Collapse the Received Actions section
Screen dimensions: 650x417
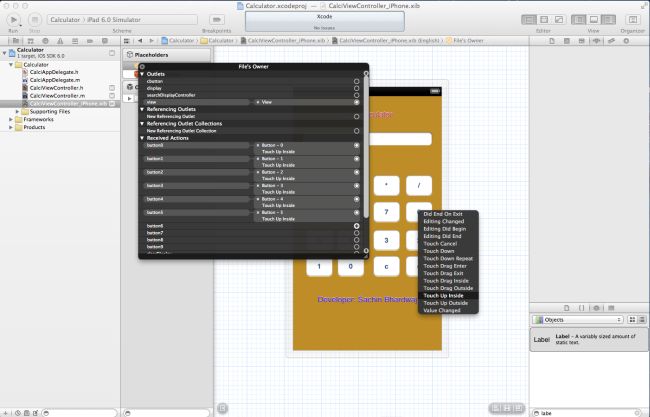142,138
